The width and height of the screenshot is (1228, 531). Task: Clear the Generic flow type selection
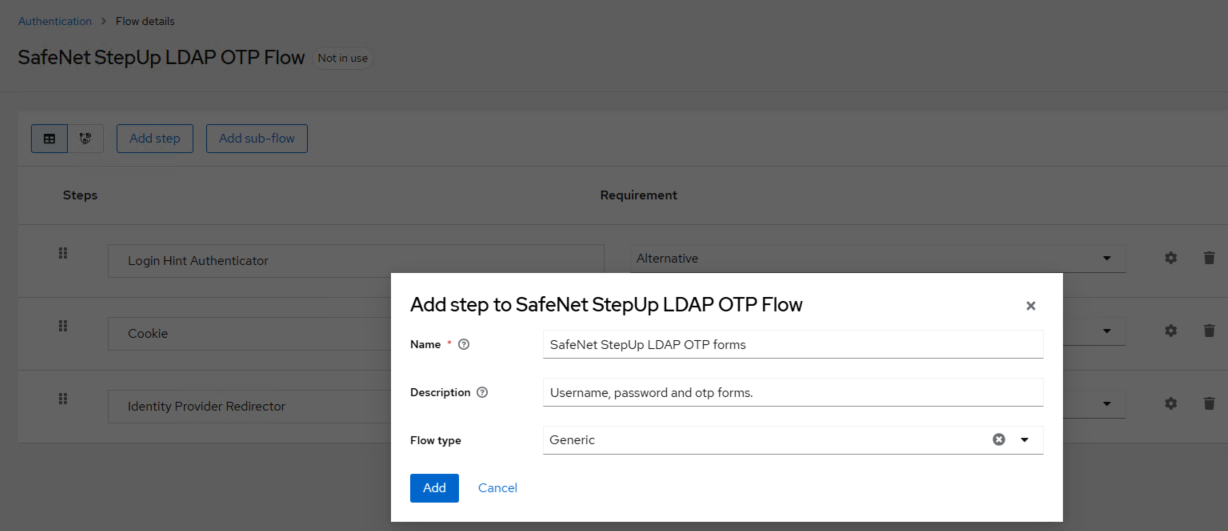(998, 440)
